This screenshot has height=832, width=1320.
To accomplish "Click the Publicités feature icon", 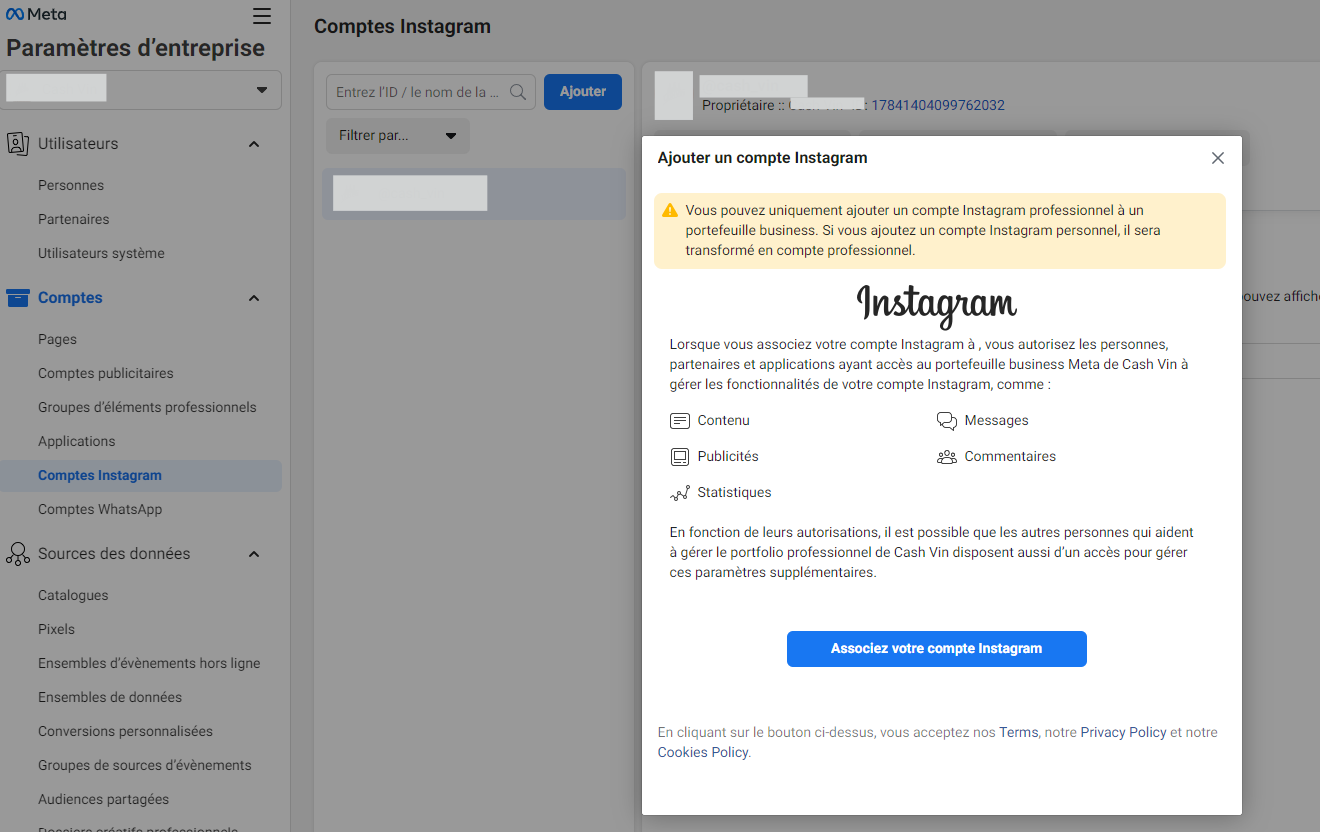I will (x=680, y=457).
